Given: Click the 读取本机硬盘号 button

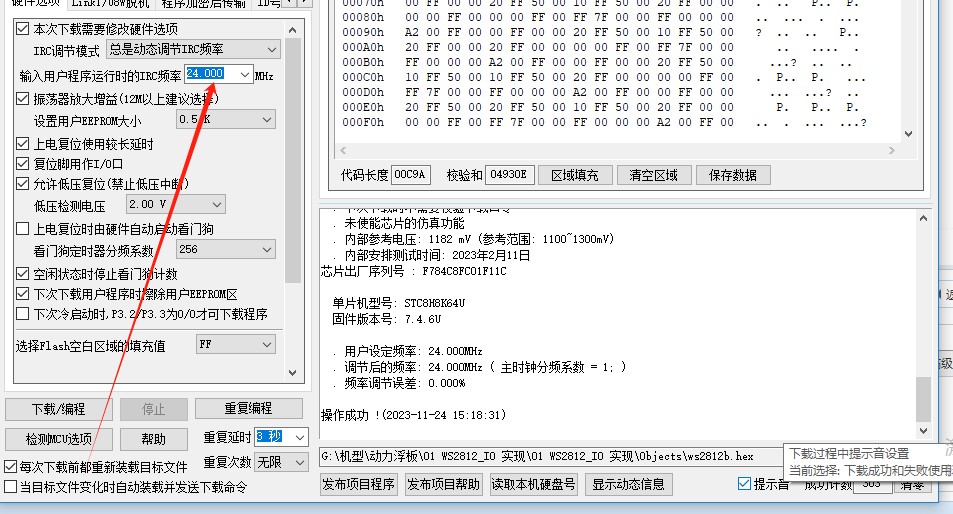Looking at the screenshot, I should [533, 484].
